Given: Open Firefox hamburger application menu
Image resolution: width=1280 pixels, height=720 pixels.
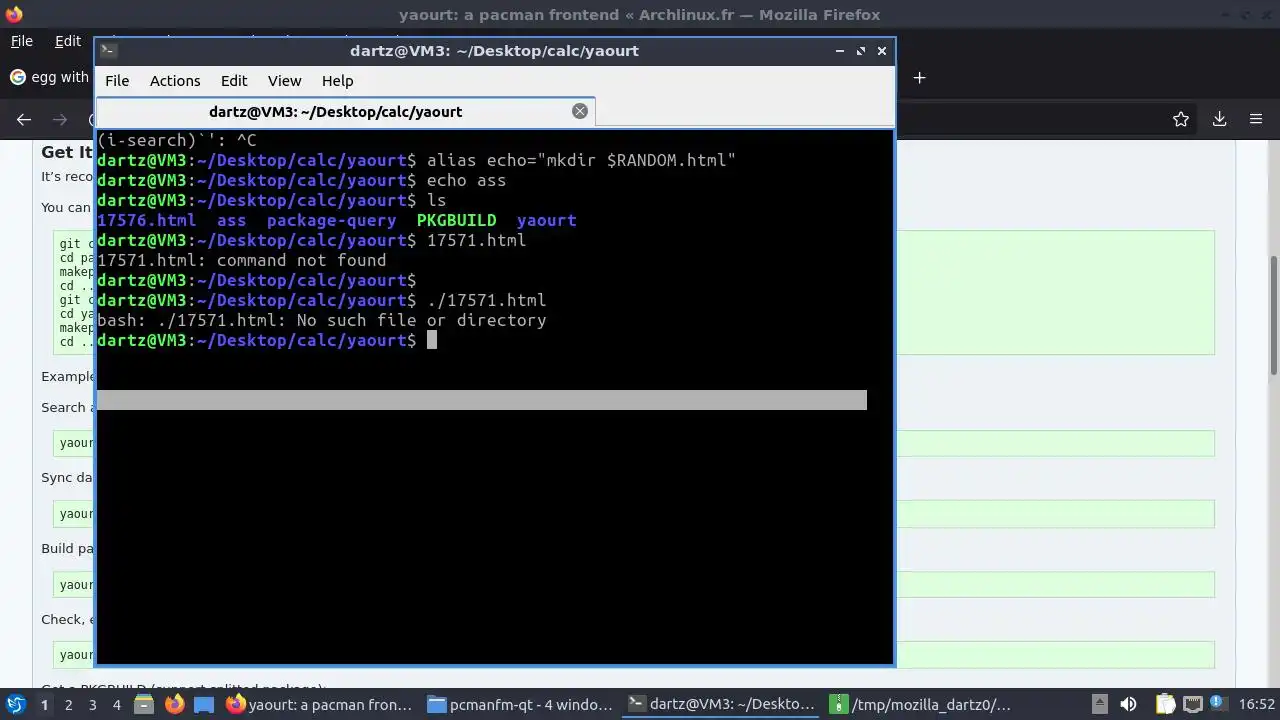Looking at the screenshot, I should [x=1256, y=119].
